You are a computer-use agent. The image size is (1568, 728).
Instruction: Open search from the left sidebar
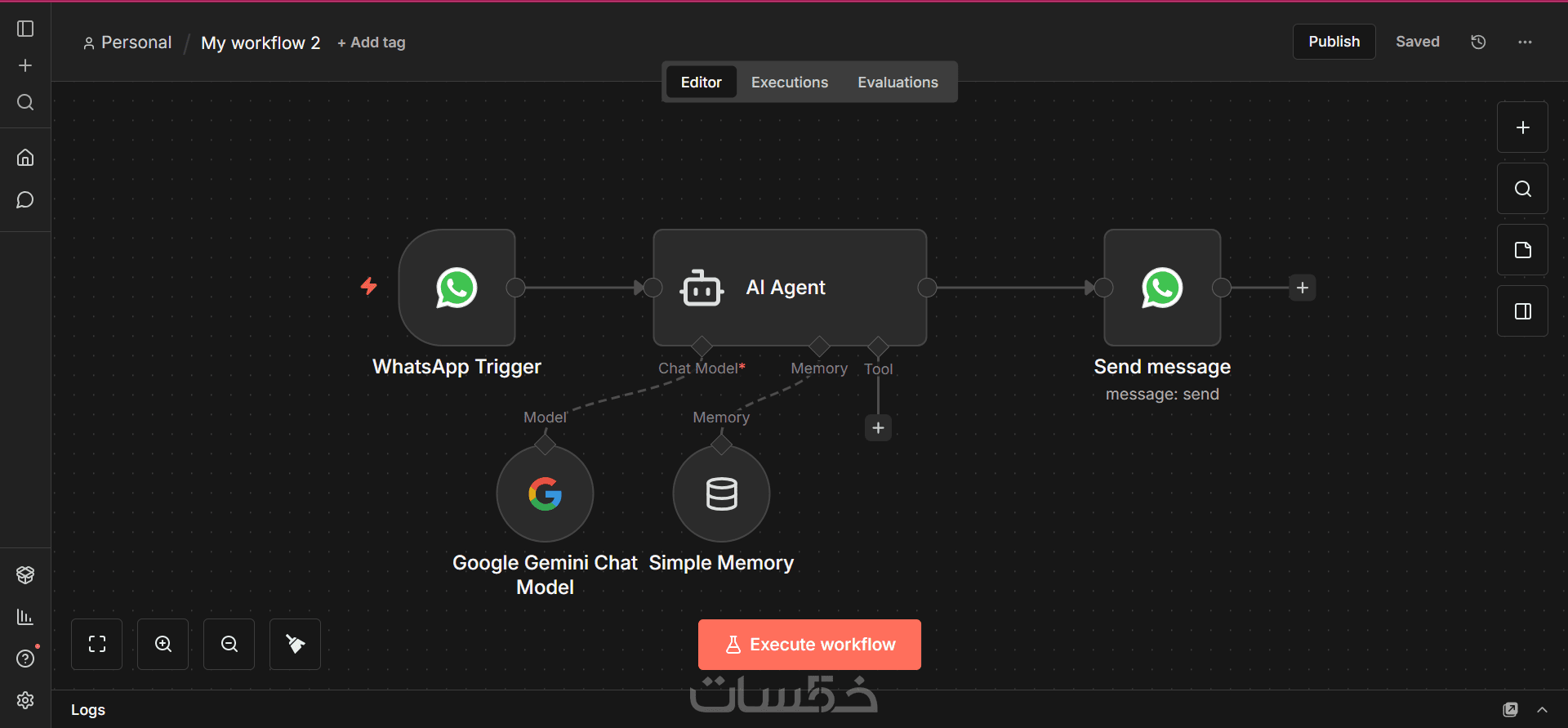[x=25, y=102]
